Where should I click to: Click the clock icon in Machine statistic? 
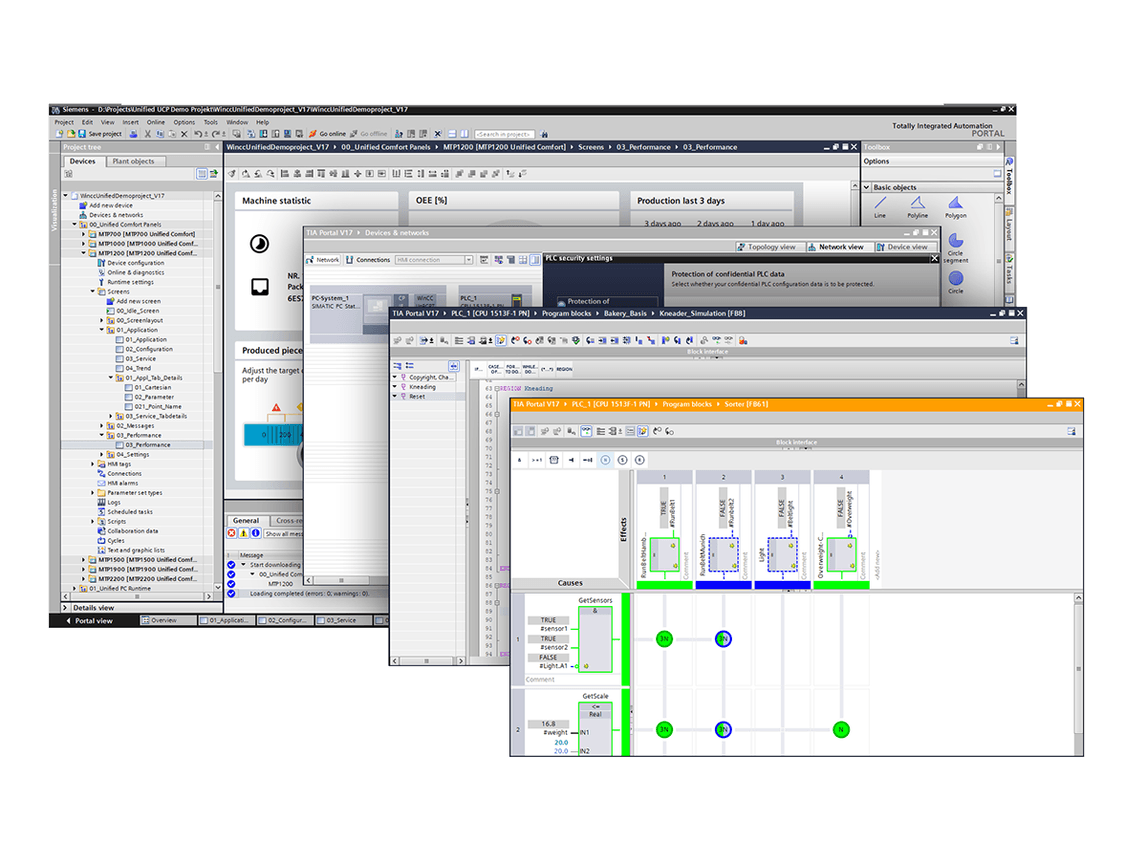tap(259, 244)
